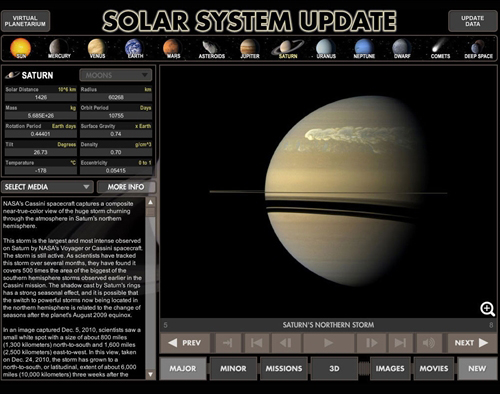Open the MOONS dropdown
The image size is (500, 394).
tap(116, 75)
